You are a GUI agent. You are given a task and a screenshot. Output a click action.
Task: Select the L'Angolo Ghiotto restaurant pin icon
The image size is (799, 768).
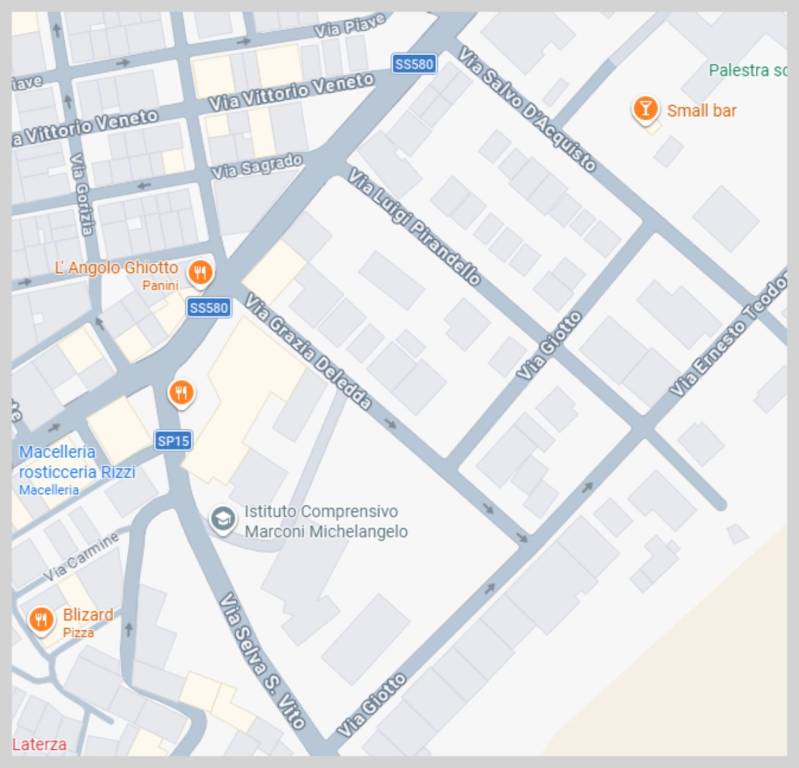[200, 272]
